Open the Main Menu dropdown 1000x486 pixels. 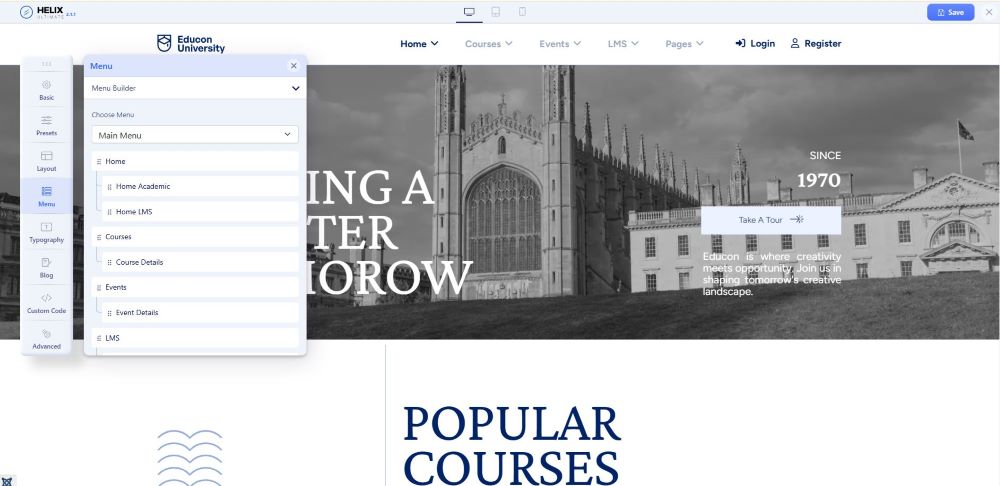[195, 135]
